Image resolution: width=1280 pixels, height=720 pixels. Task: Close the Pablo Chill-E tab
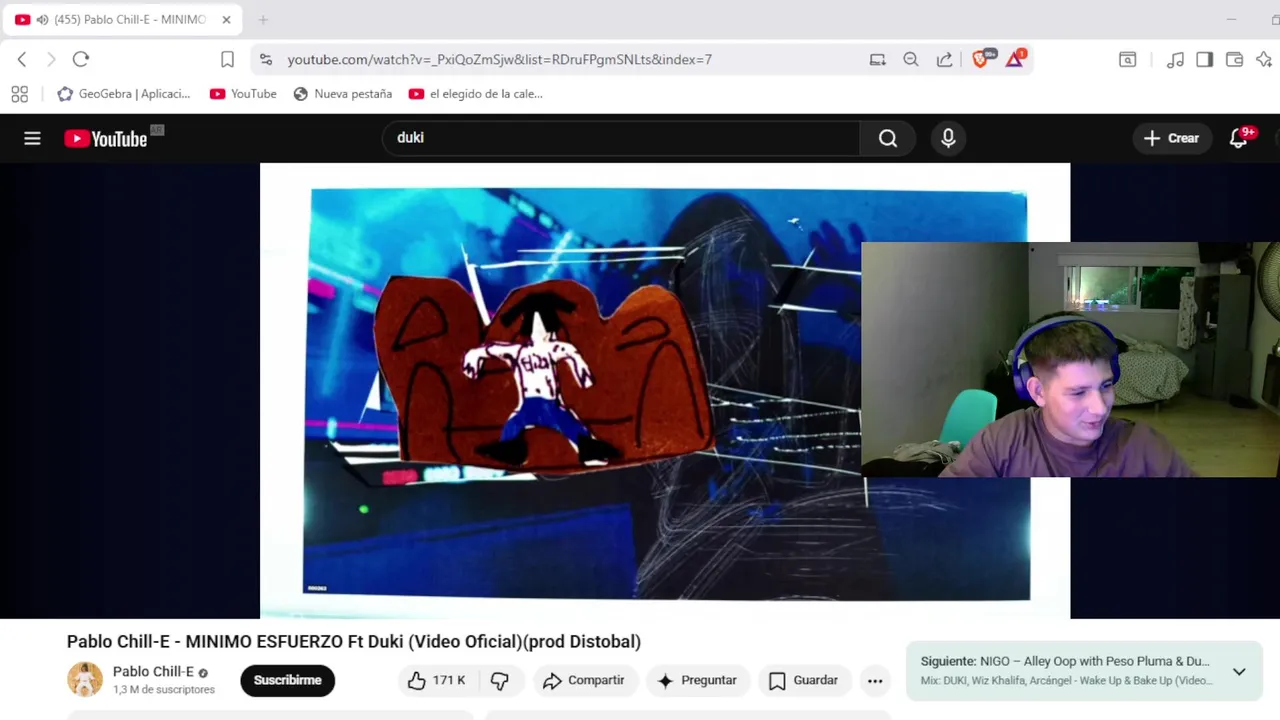(x=226, y=20)
